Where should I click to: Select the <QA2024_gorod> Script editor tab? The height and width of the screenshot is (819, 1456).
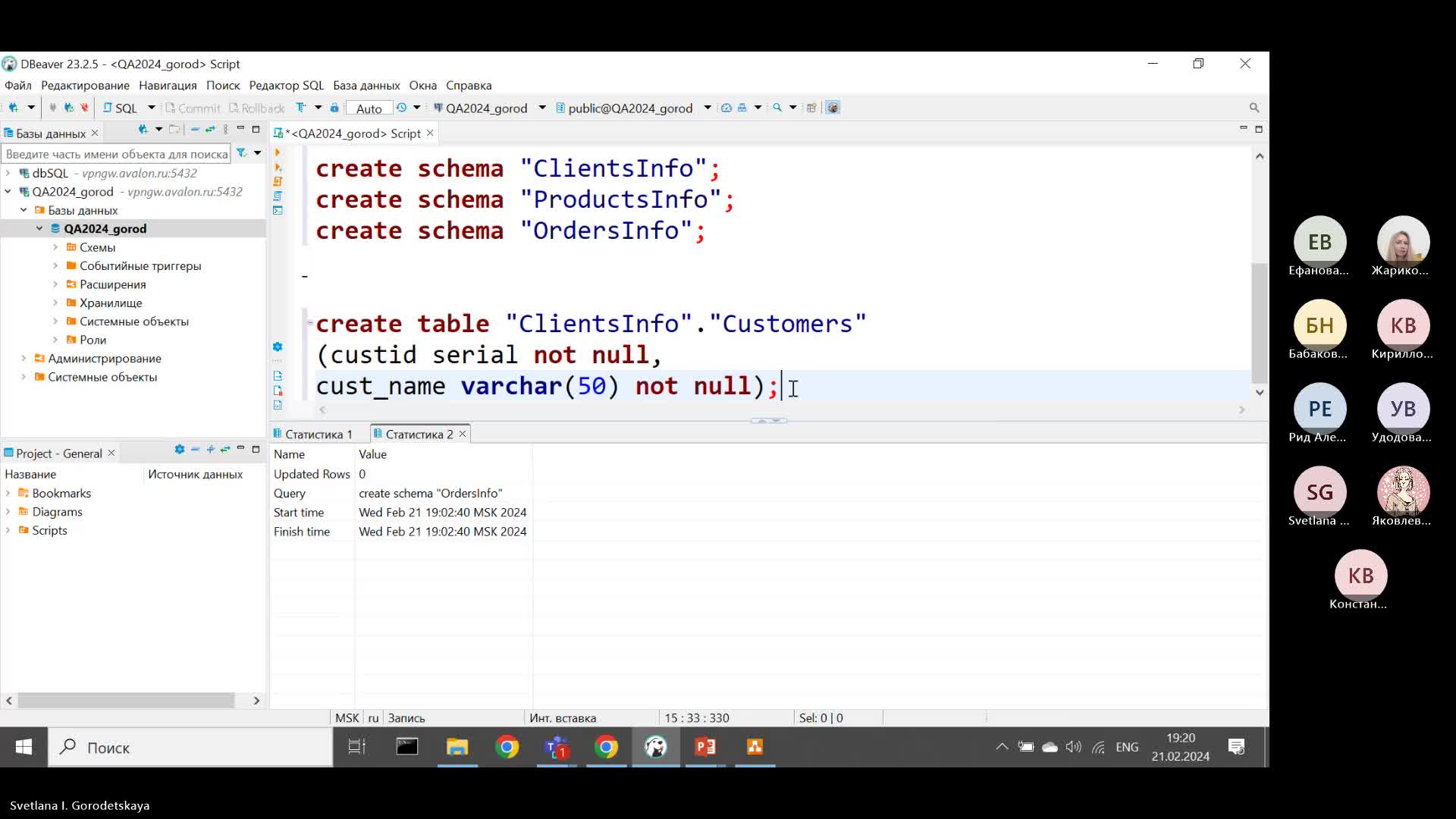tap(355, 133)
